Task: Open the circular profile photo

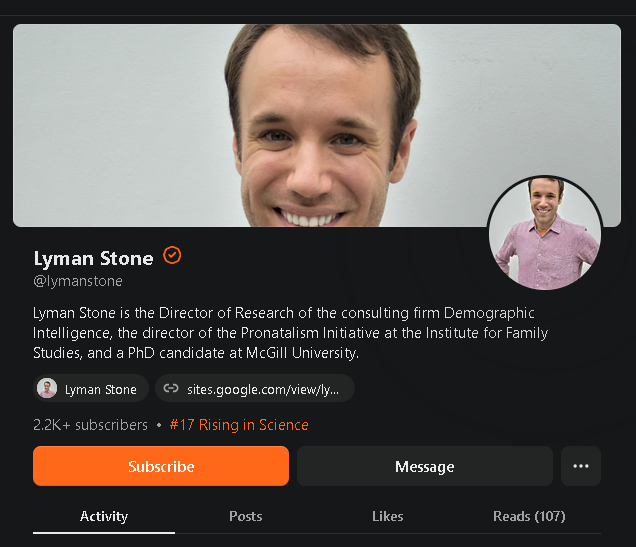Action: (545, 233)
